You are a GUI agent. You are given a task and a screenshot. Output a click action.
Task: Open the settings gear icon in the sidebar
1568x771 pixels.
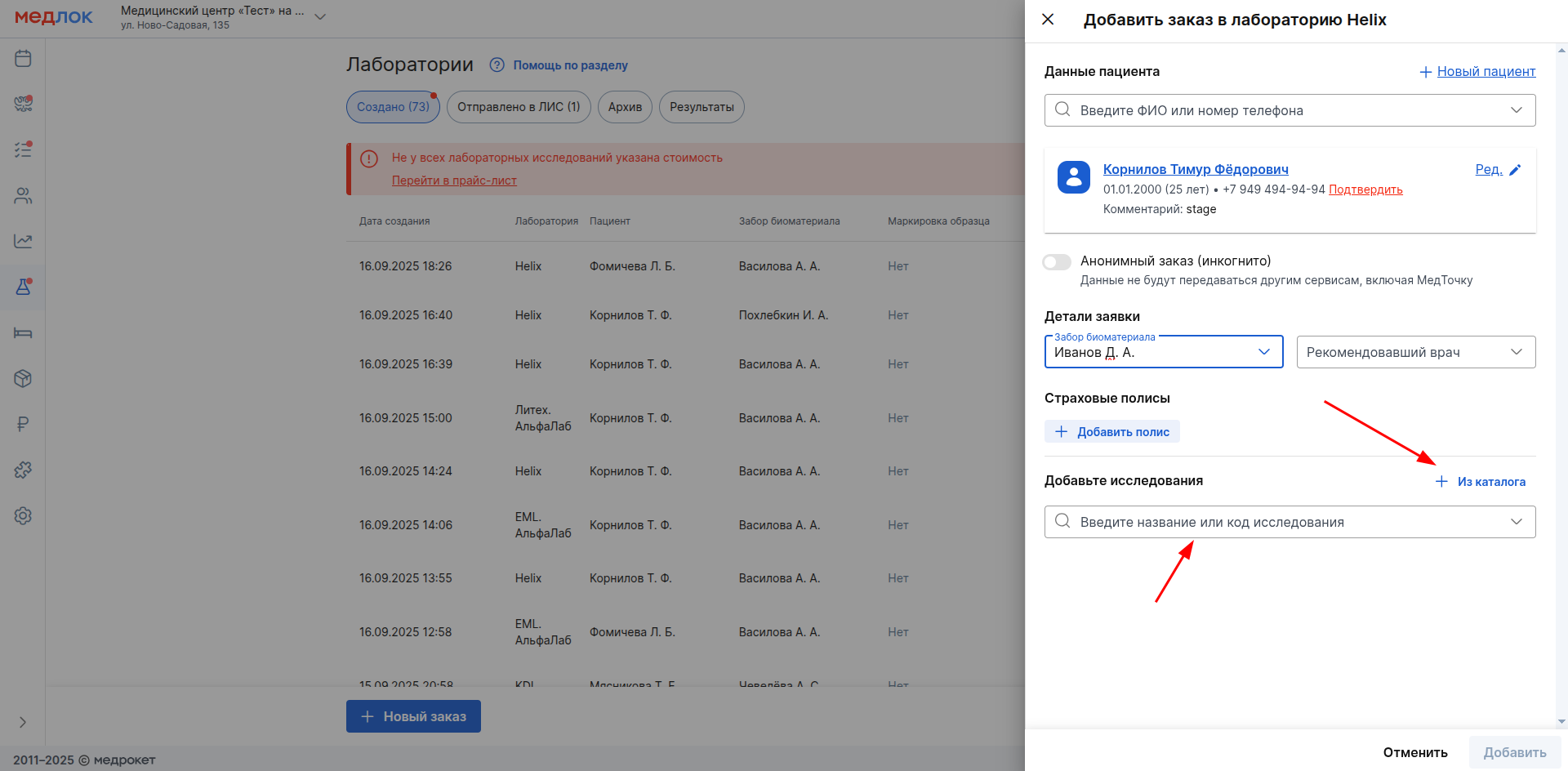click(x=23, y=515)
